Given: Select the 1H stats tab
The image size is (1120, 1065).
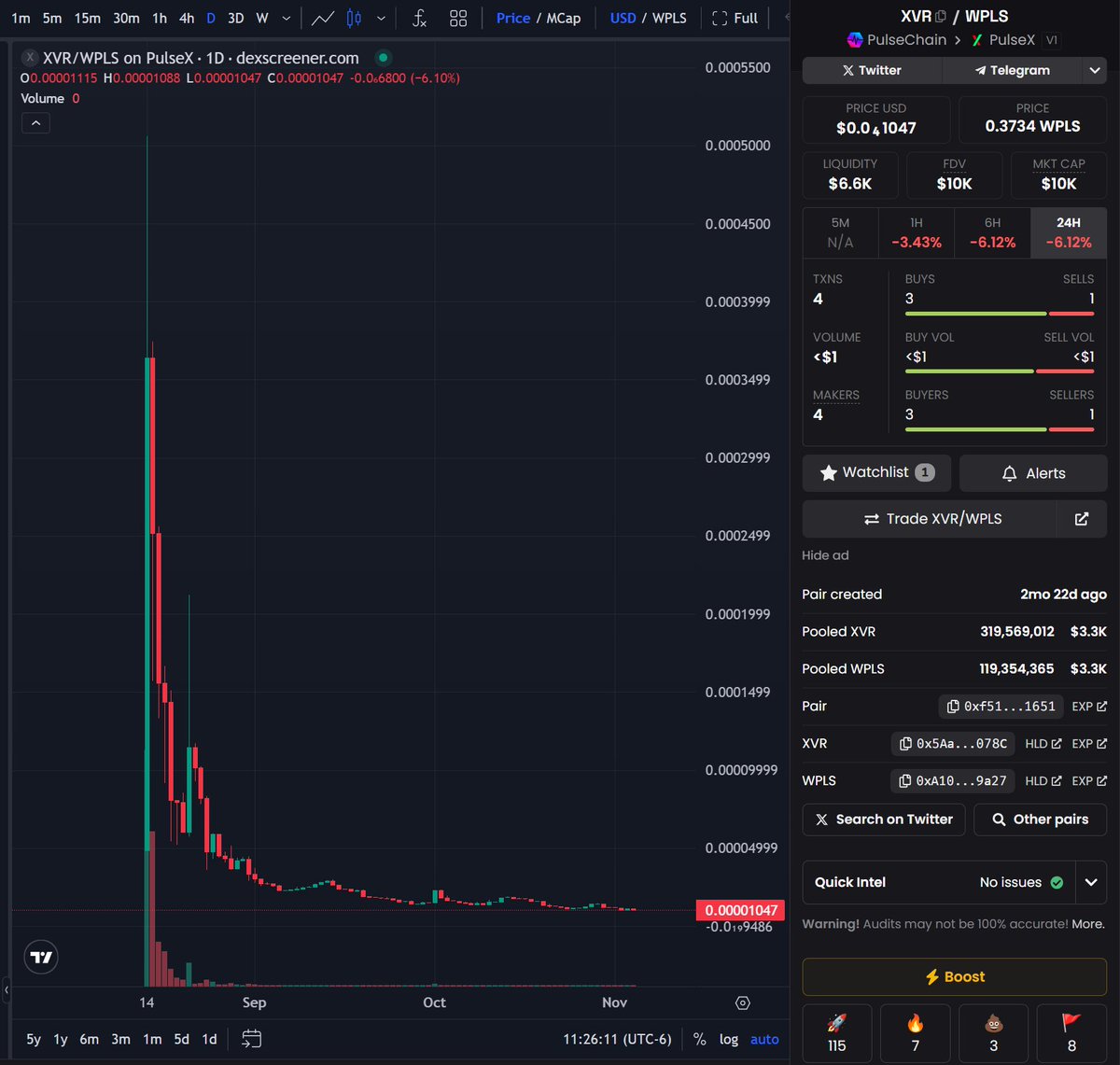Looking at the screenshot, I should pyautogui.click(x=916, y=232).
